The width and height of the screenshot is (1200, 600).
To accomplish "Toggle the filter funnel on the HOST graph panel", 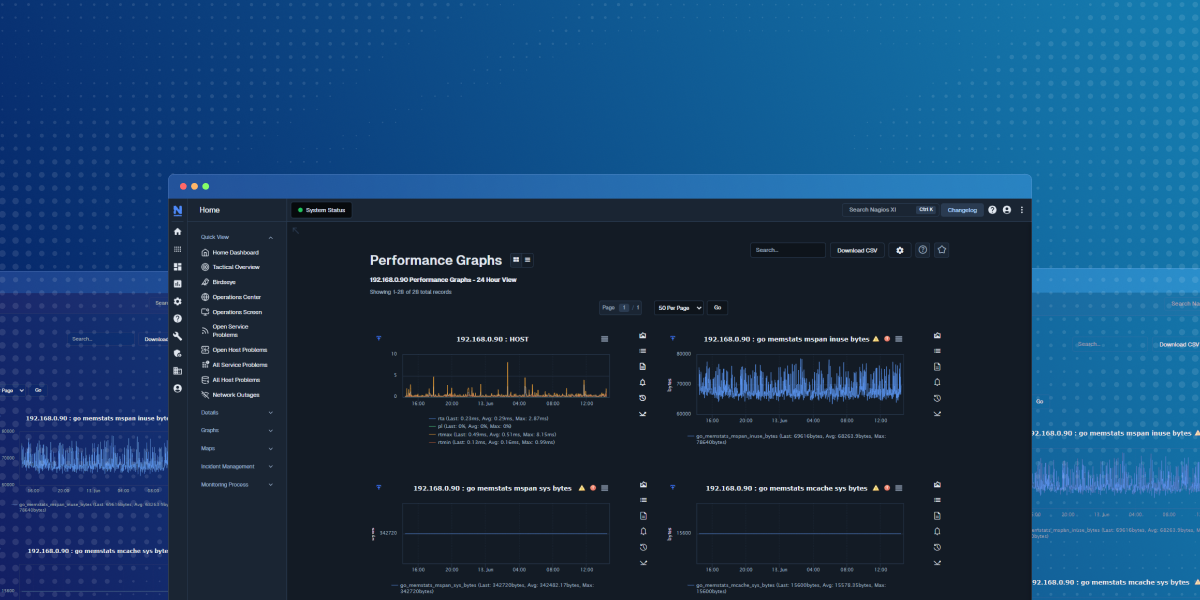I will coord(378,339).
